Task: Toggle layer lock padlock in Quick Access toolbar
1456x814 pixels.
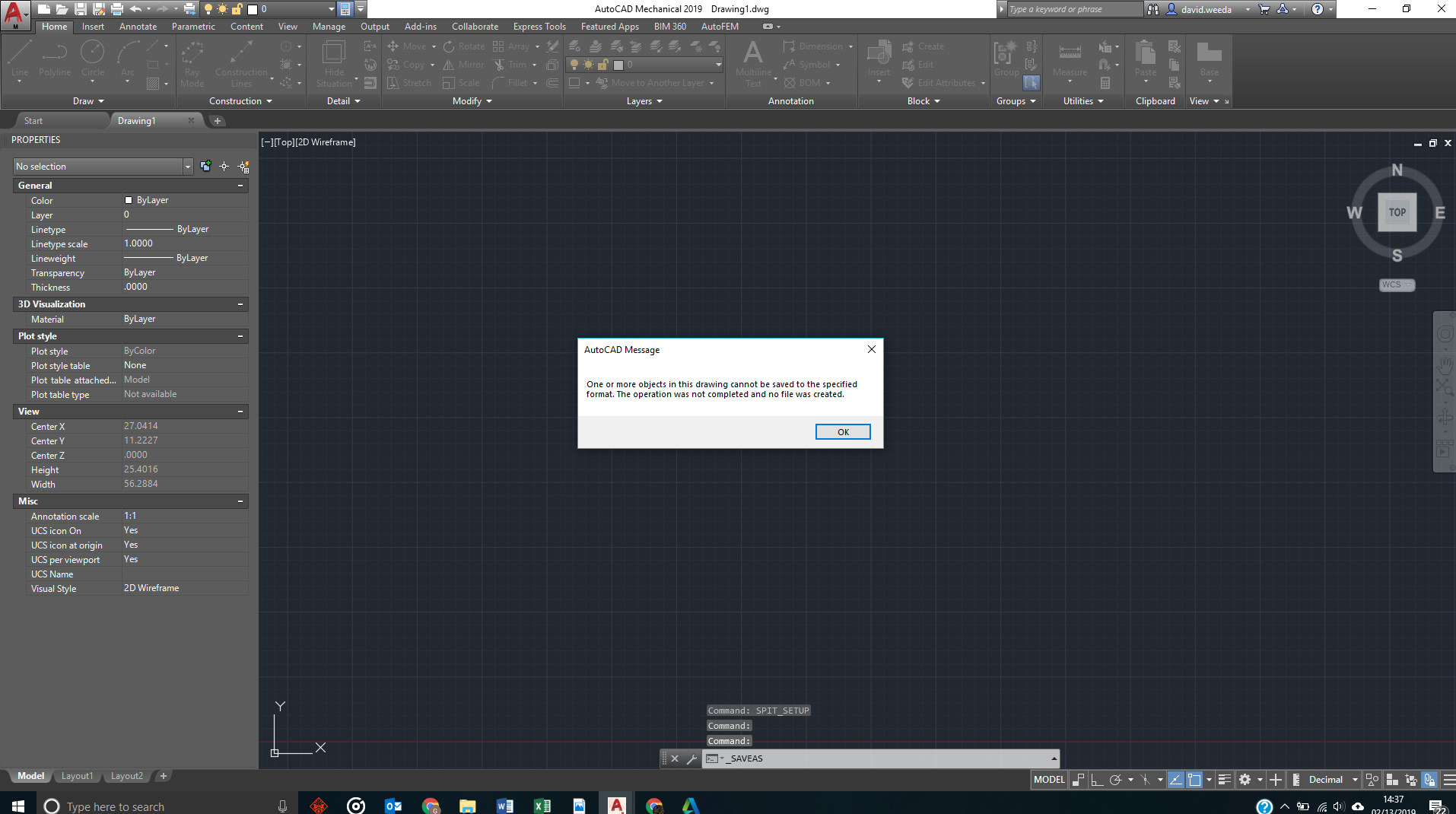Action: (237, 9)
